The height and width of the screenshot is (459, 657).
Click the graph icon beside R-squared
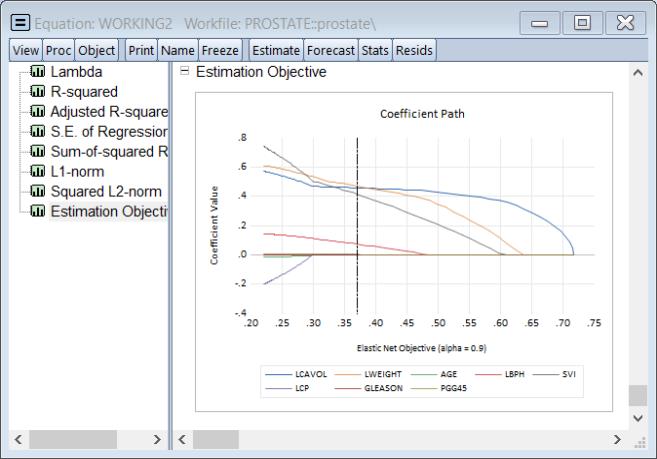coord(38,92)
